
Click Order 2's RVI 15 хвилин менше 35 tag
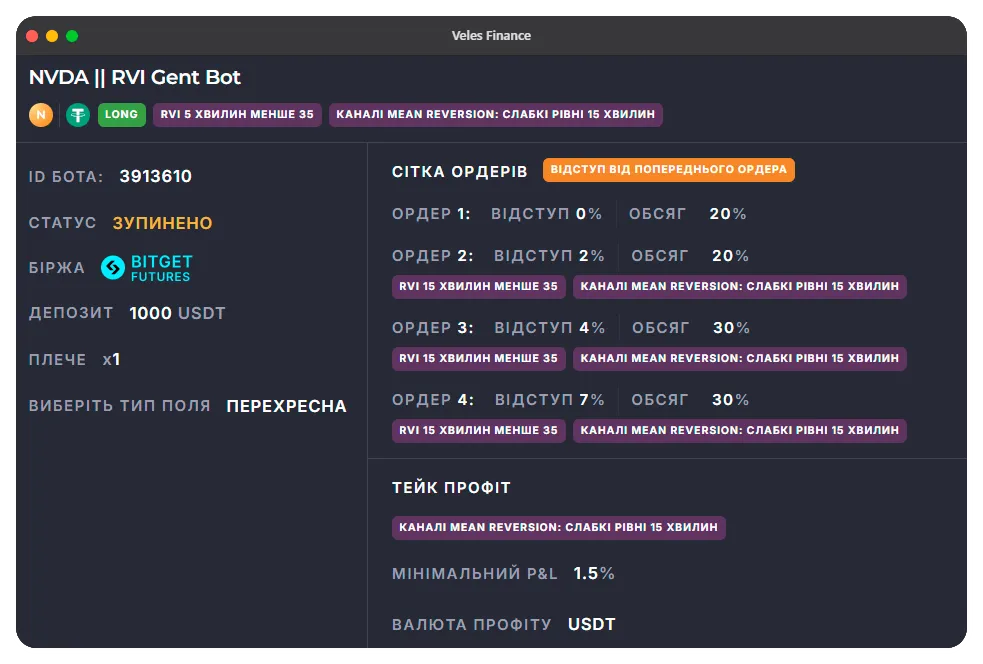pyautogui.click(x=478, y=287)
